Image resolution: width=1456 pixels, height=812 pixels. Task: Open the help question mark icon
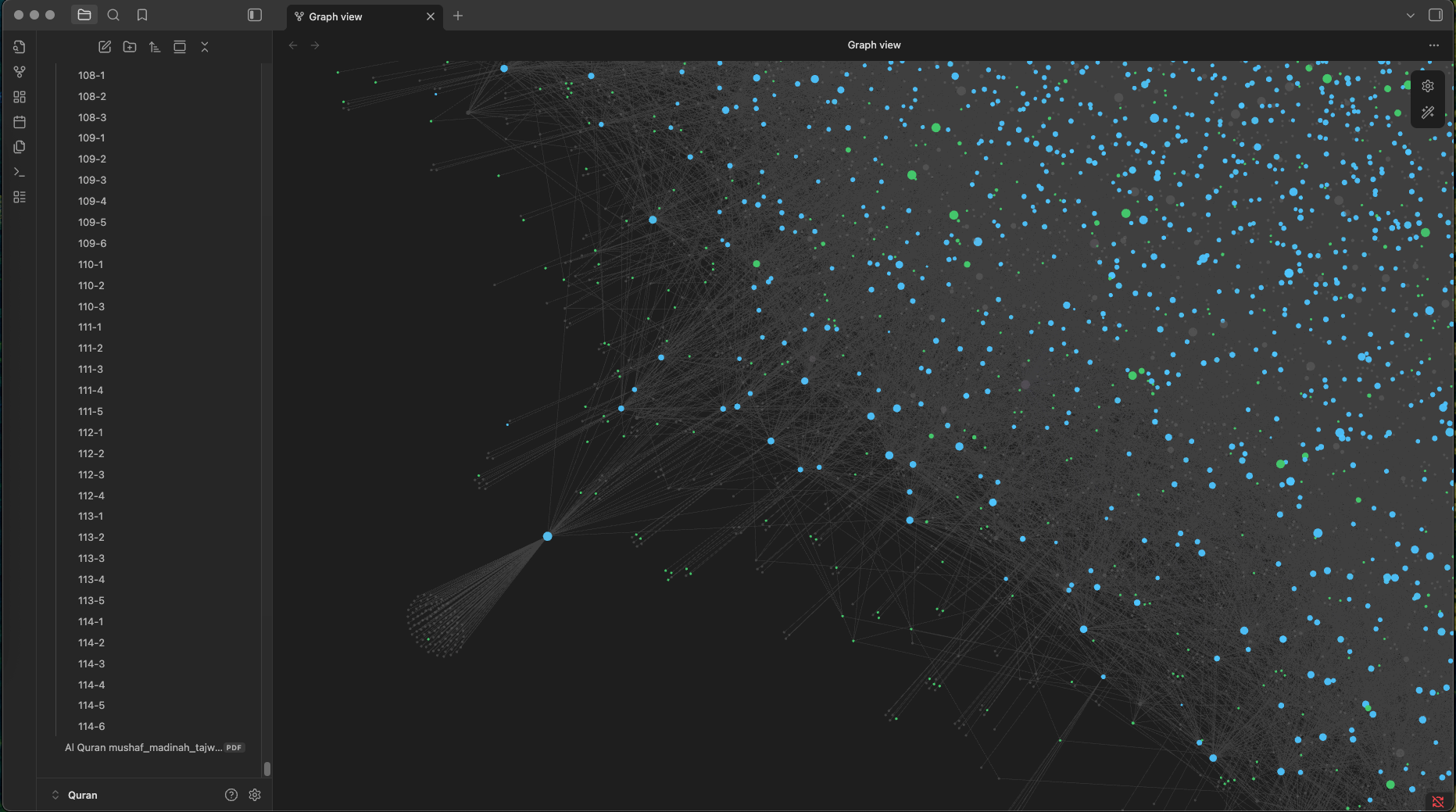(x=231, y=795)
